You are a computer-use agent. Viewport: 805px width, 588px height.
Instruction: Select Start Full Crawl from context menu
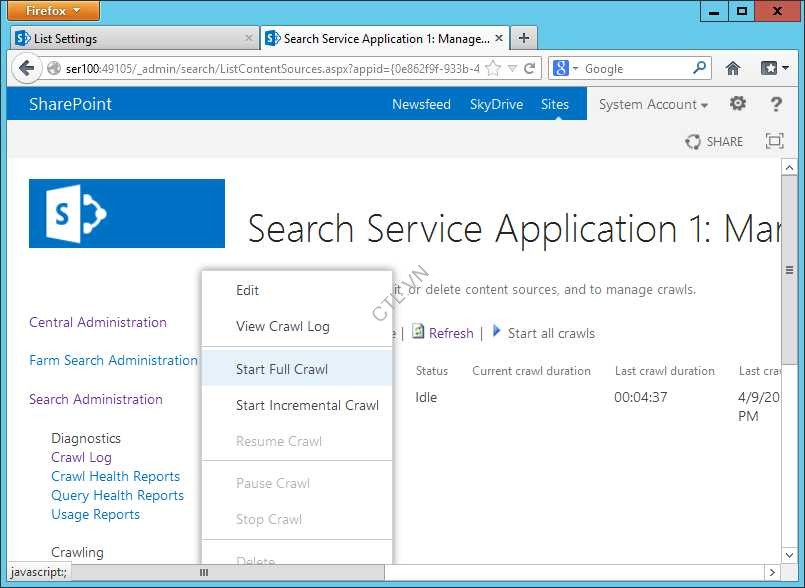pos(282,369)
